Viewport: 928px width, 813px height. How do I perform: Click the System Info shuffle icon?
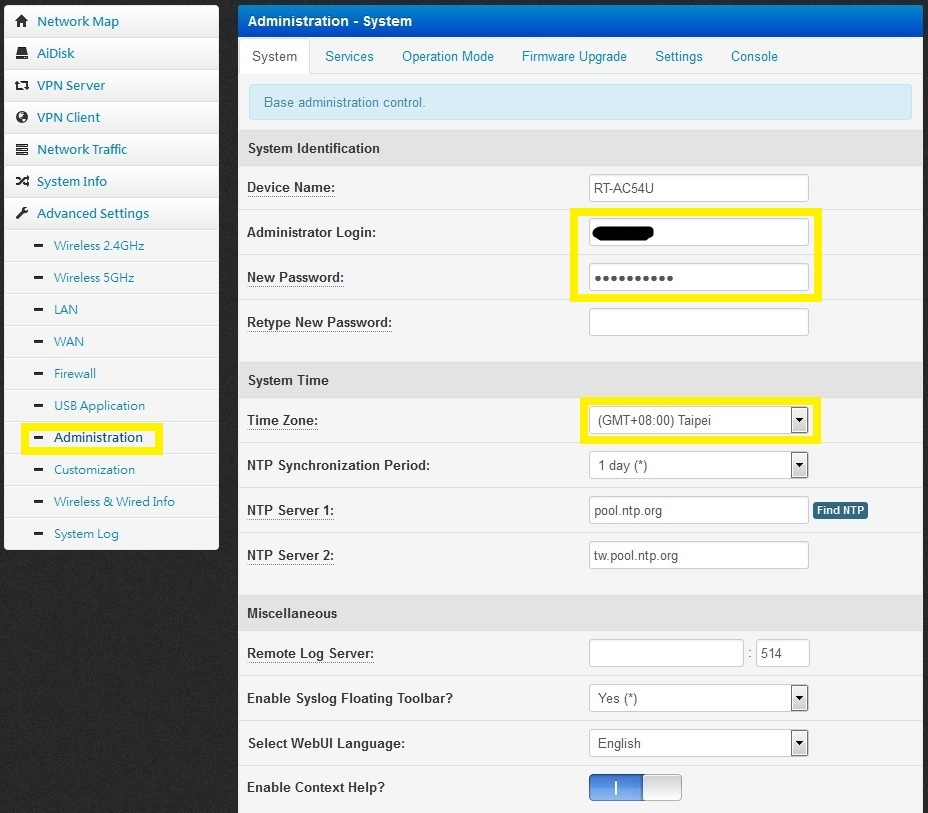pos(22,181)
